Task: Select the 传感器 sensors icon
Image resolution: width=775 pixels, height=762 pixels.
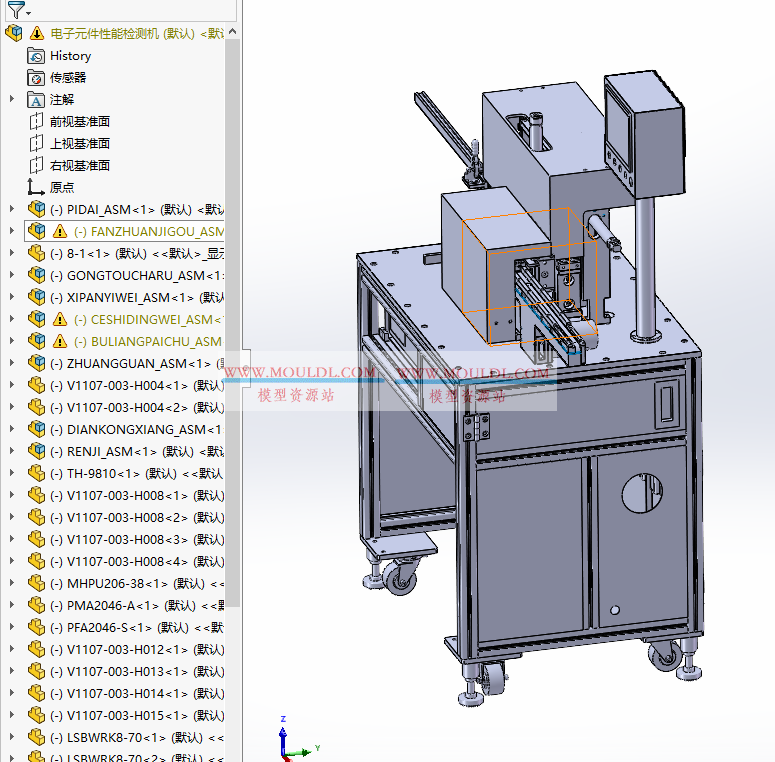Action: tap(36, 78)
